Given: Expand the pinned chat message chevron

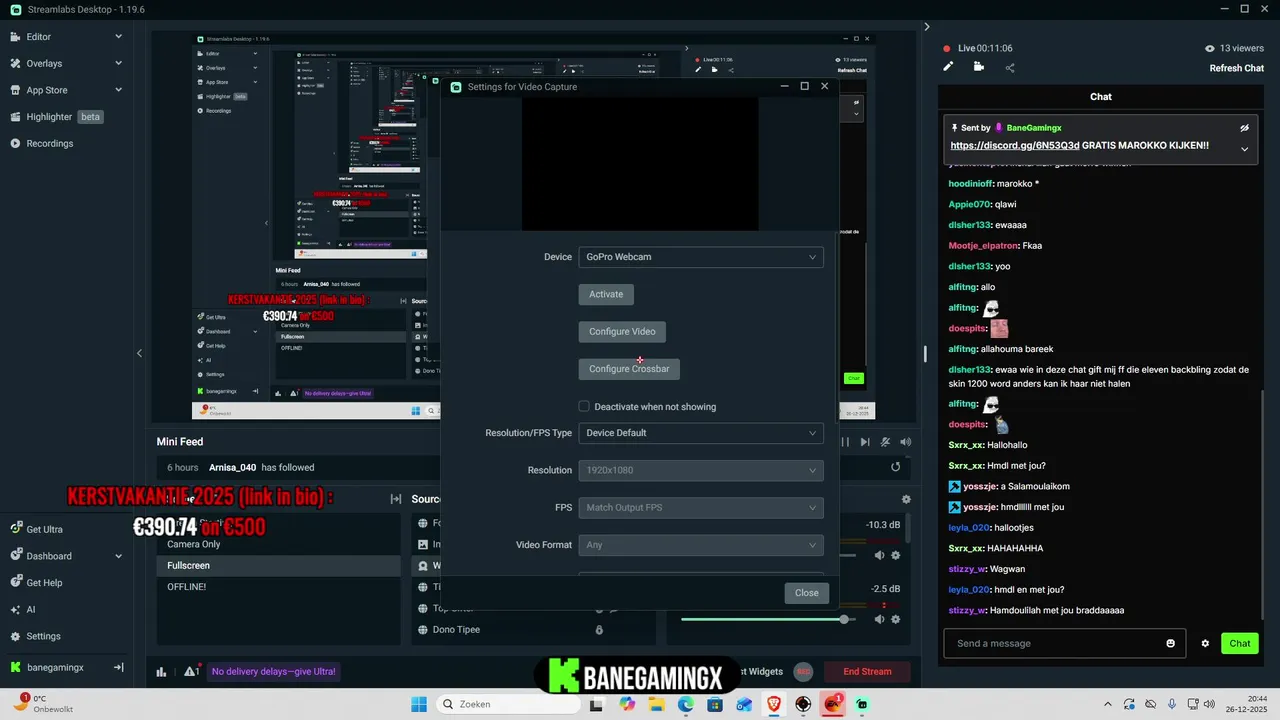Looking at the screenshot, I should pos(1244,149).
